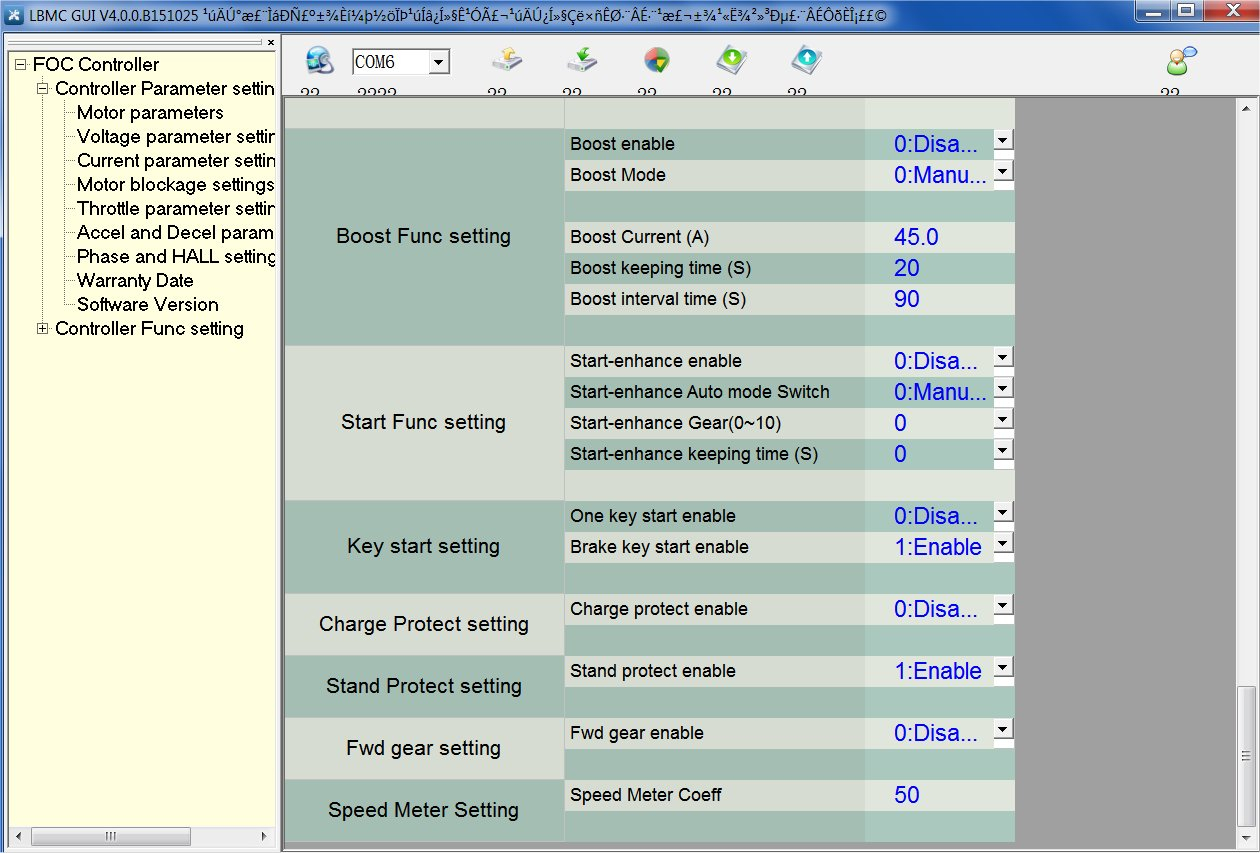Open the Start-enhance Gear dropdown arrow

pyautogui.click(x=1003, y=420)
